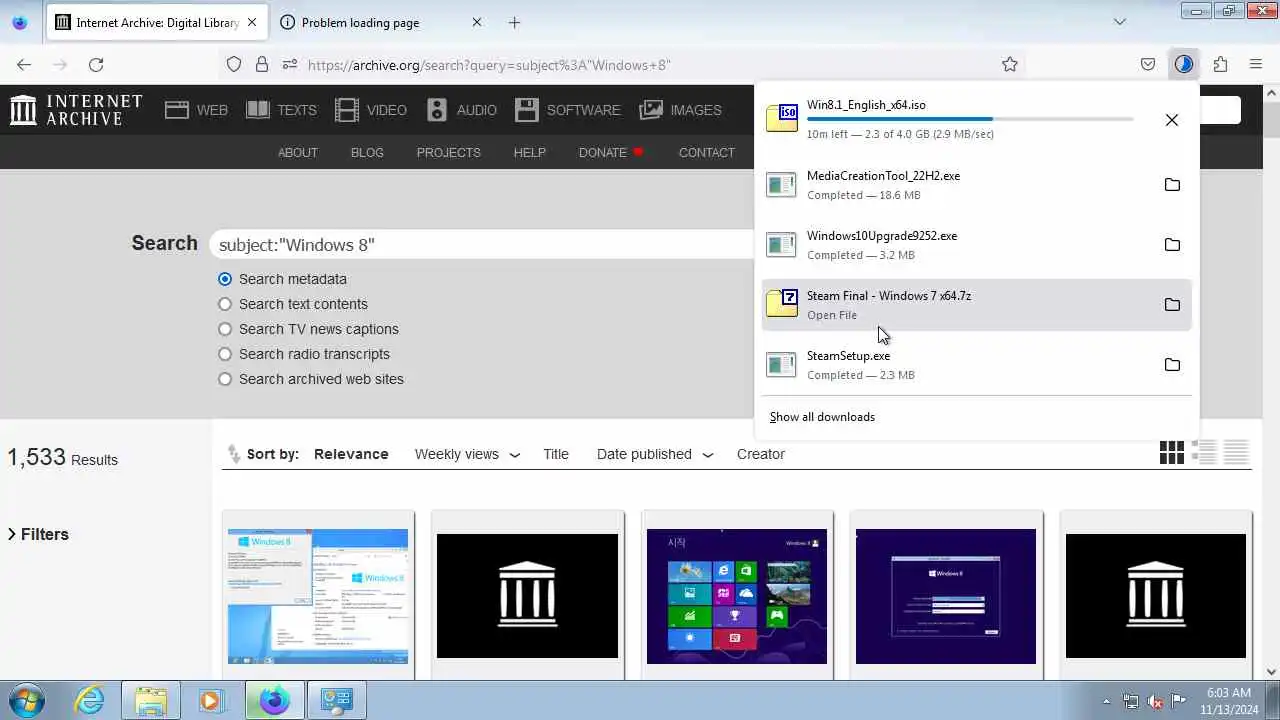Click the Win8.1 ISO download progress bar
The width and height of the screenshot is (1280, 720).
coord(970,119)
